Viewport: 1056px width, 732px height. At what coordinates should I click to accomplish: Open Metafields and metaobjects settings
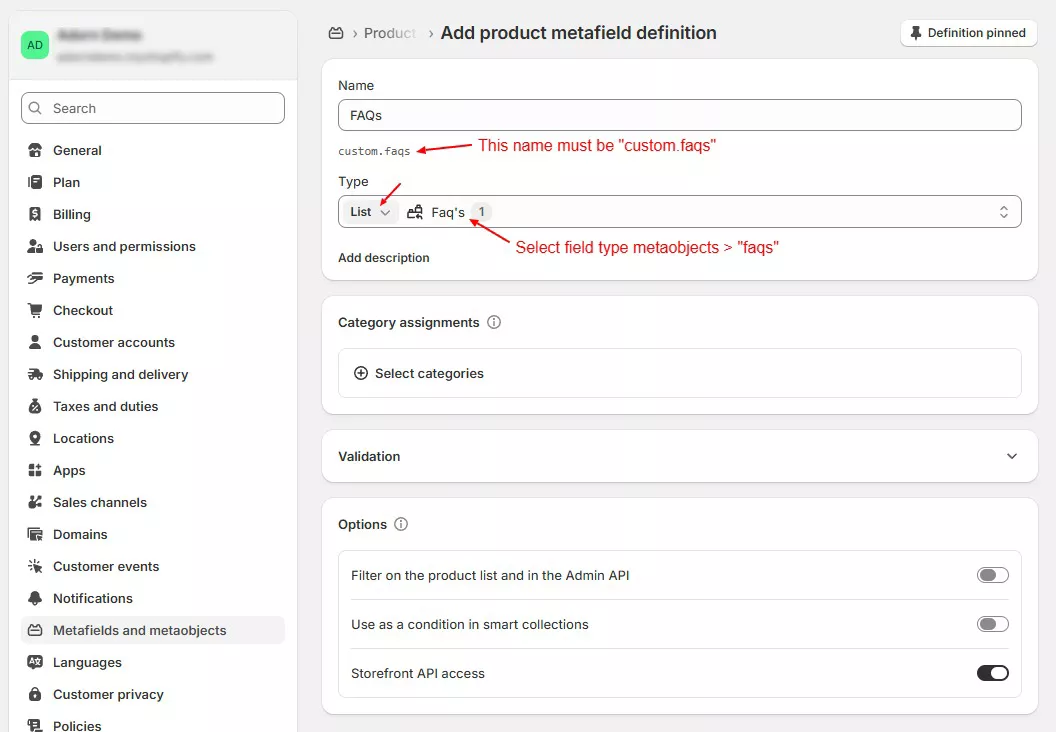pyautogui.click(x=140, y=630)
